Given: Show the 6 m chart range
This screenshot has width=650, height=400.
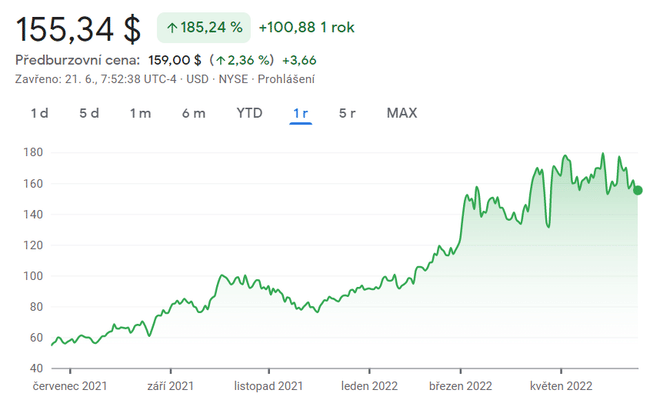Looking at the screenshot, I should point(193,113).
